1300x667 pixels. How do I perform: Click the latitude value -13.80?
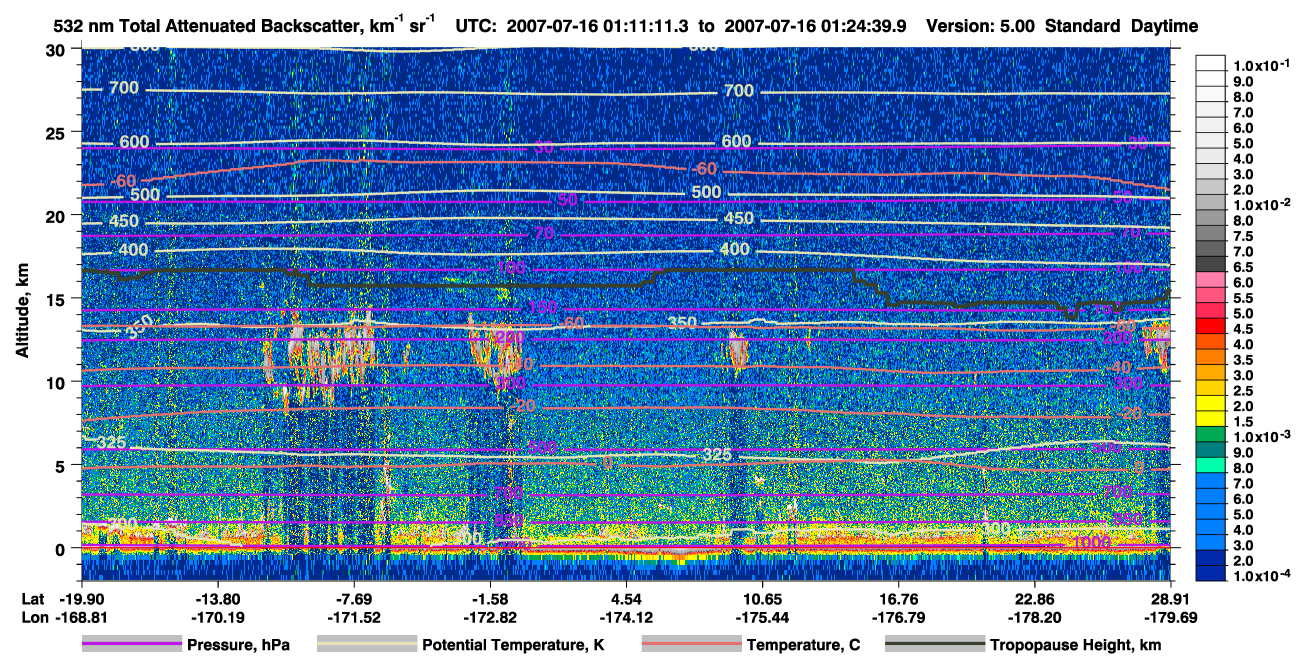(x=217, y=600)
